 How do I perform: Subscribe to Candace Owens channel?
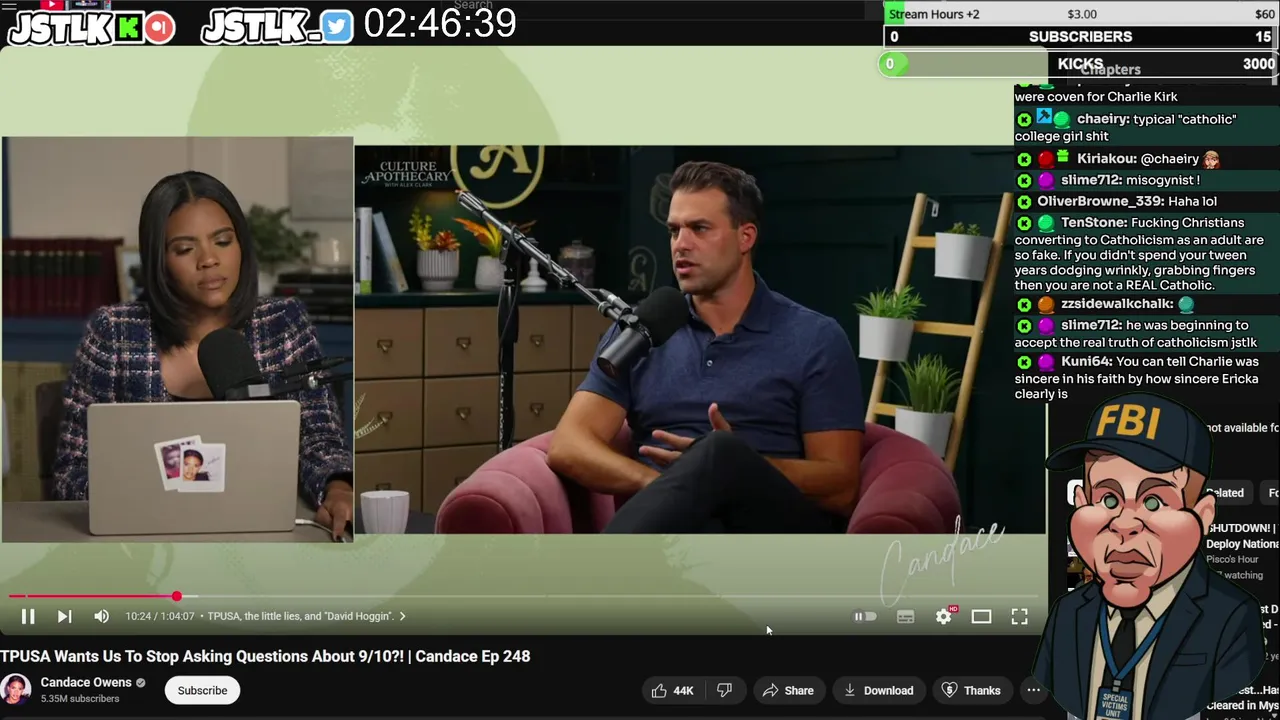pyautogui.click(x=202, y=690)
